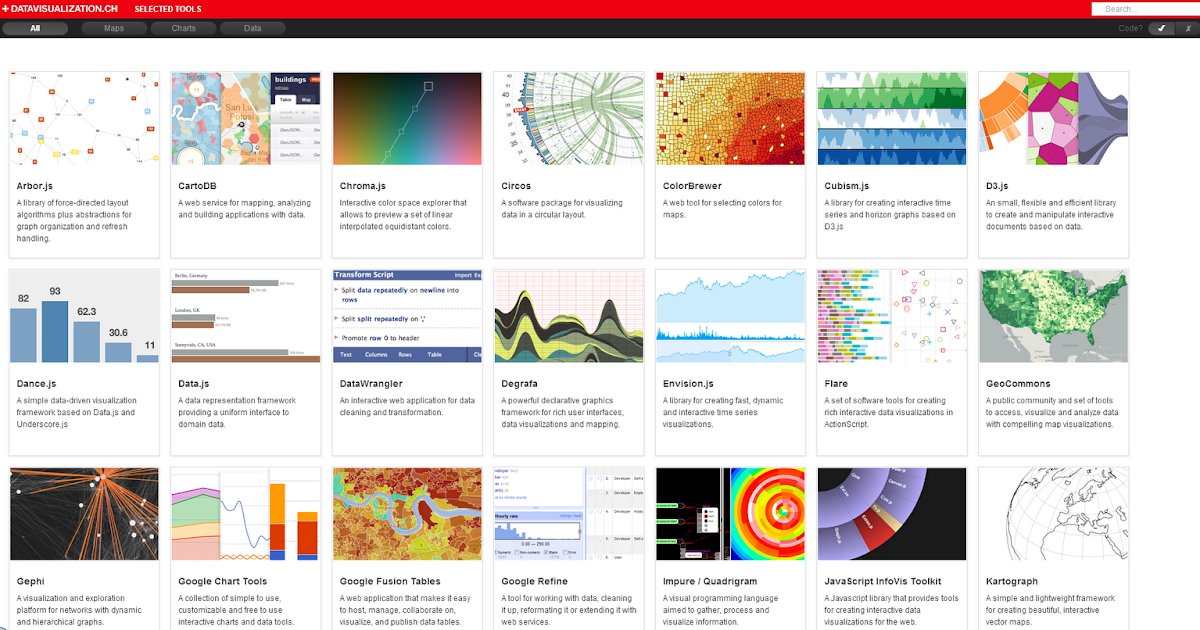Disable Code? filter with the x toggle
This screenshot has height=630, width=1200.
1188,28
